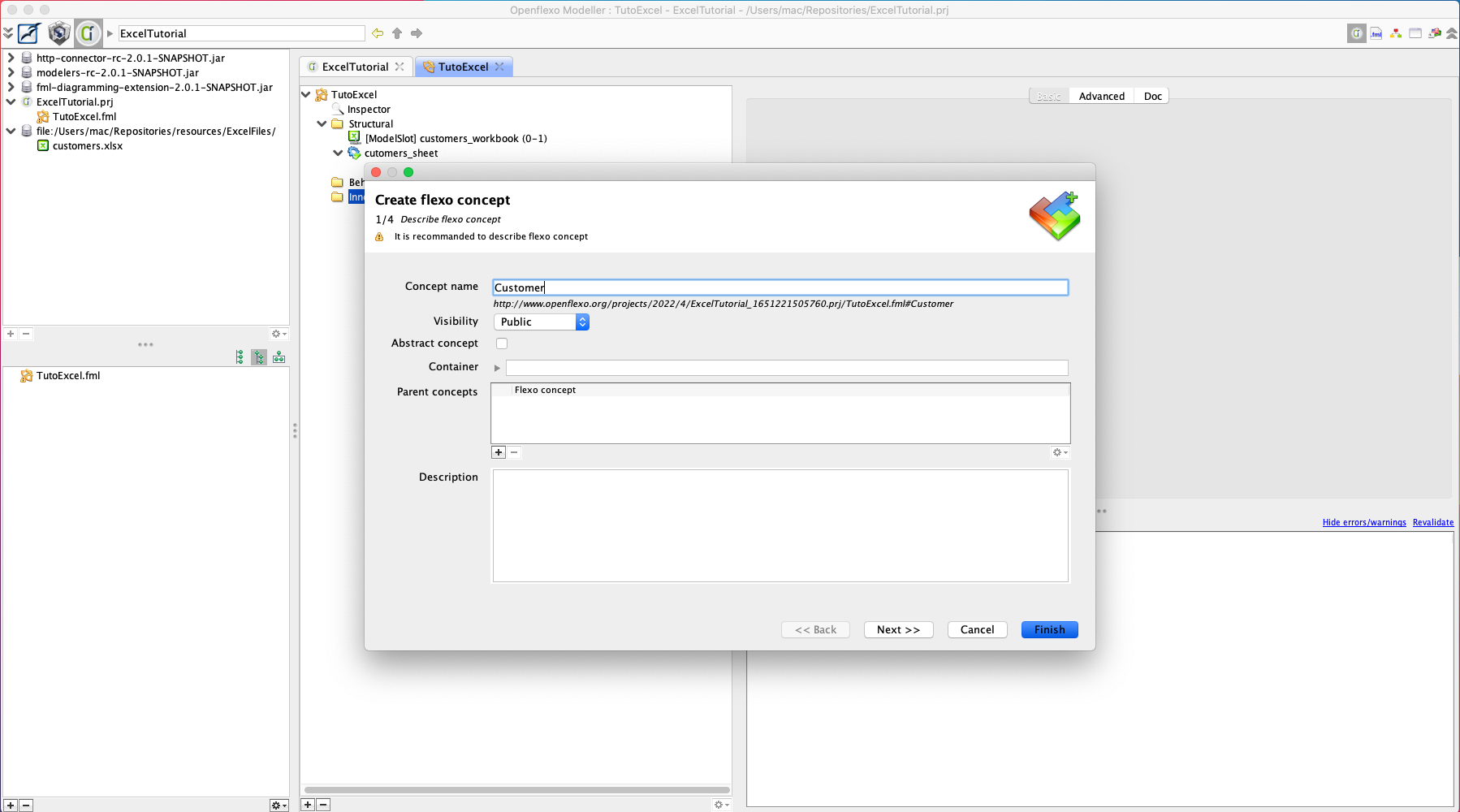
Task: Click plus icon below TutoExcel tree panel
Action: coord(308,805)
